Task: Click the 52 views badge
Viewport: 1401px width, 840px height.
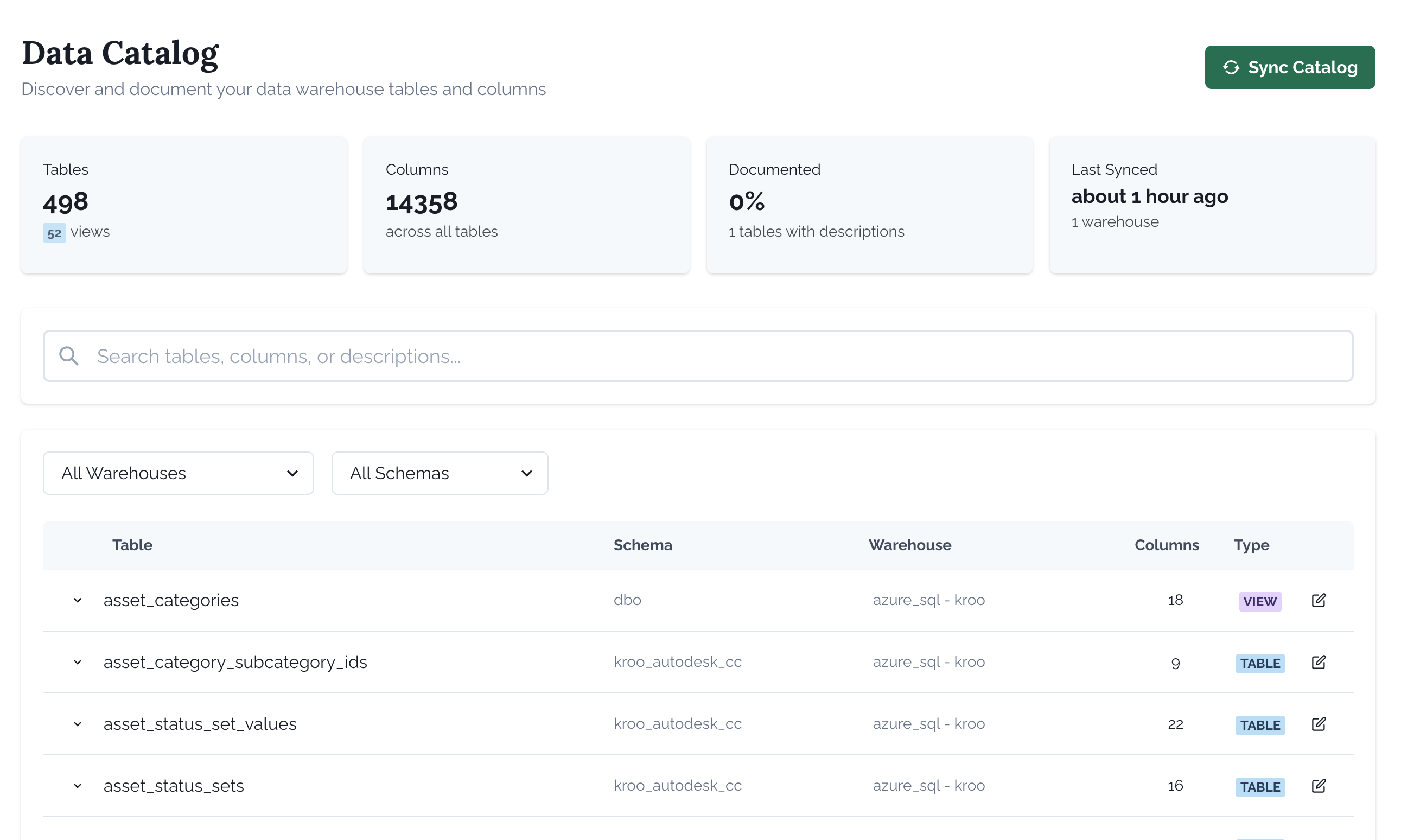Action: (54, 232)
